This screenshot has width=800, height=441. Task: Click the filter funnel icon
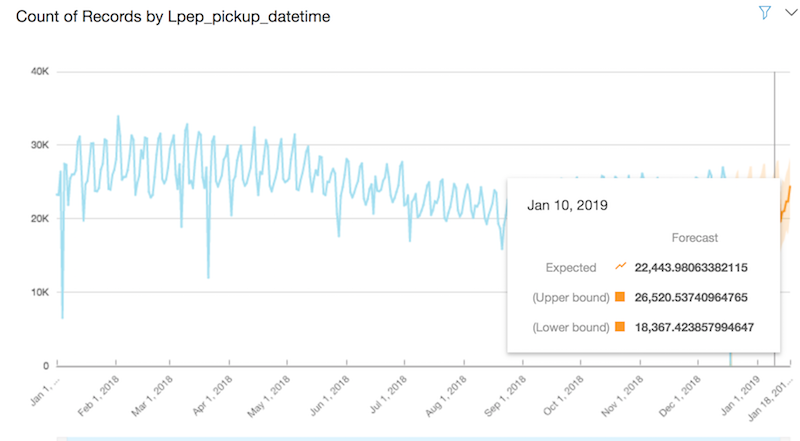coord(765,12)
